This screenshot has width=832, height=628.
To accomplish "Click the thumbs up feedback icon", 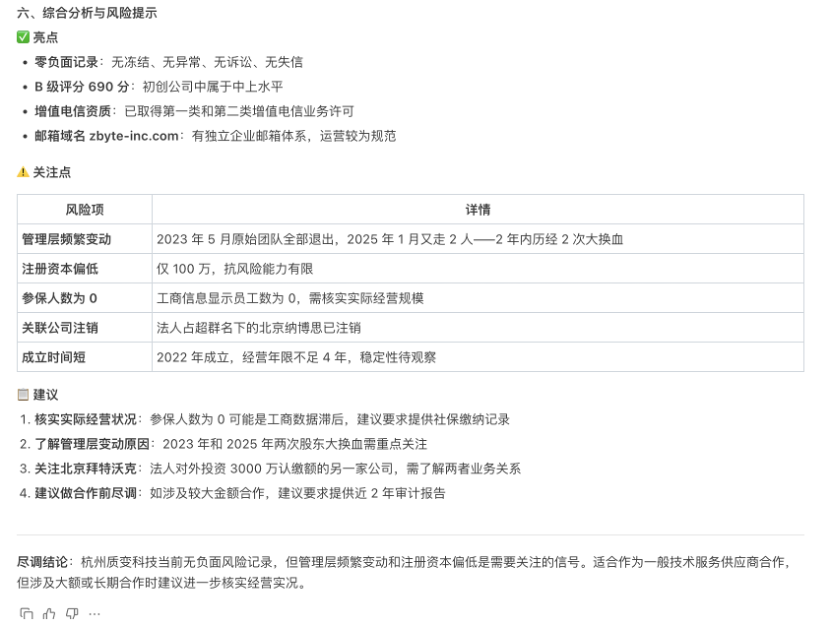I will point(49,614).
